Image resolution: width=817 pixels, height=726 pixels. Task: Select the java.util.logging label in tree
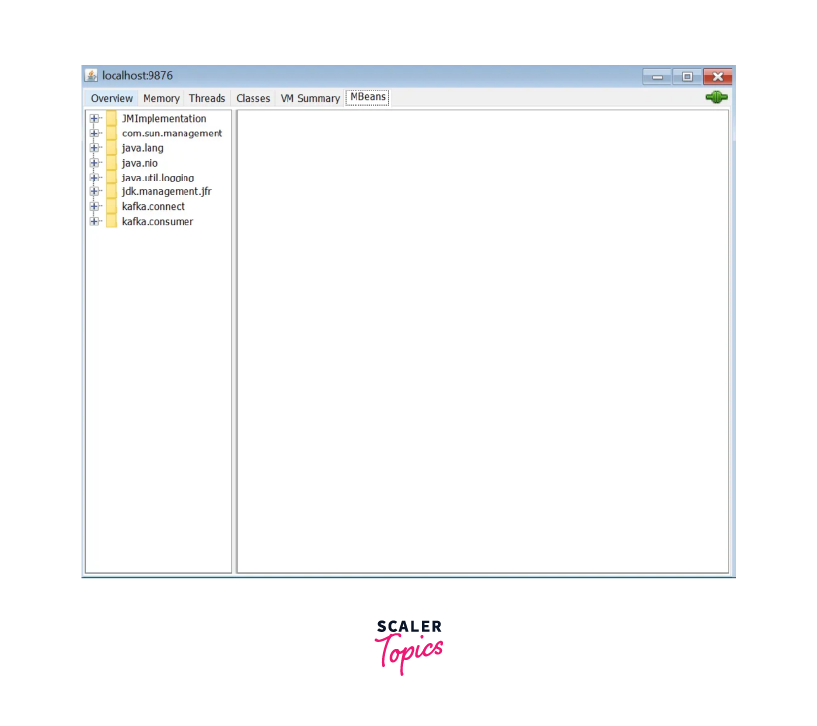158,178
